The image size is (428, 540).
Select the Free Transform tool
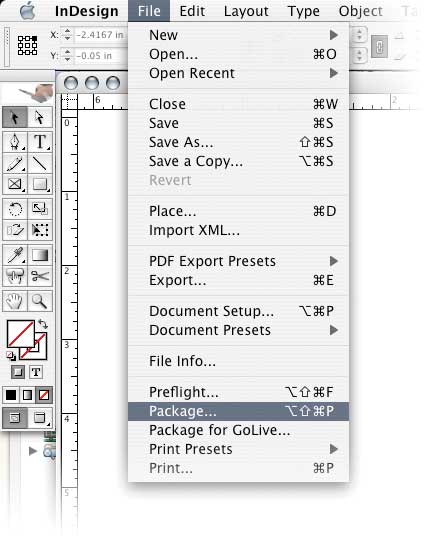(x=40, y=230)
